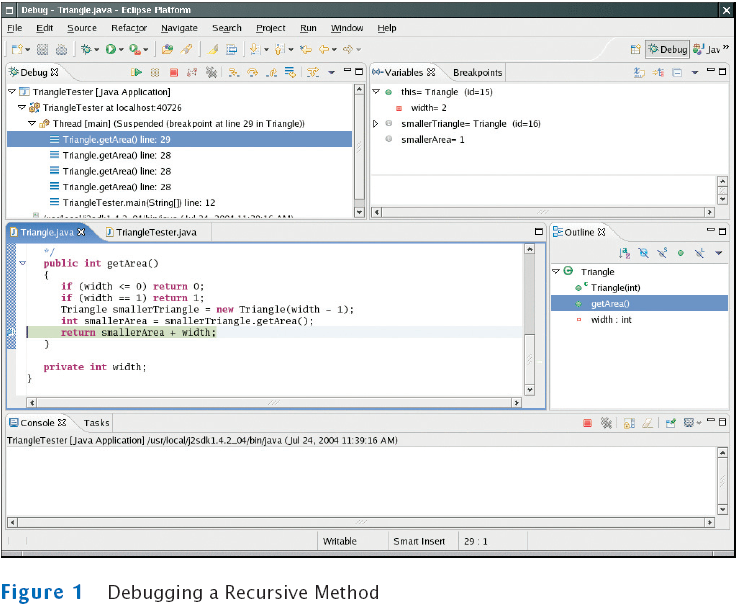Open the Run menu

click(308, 28)
